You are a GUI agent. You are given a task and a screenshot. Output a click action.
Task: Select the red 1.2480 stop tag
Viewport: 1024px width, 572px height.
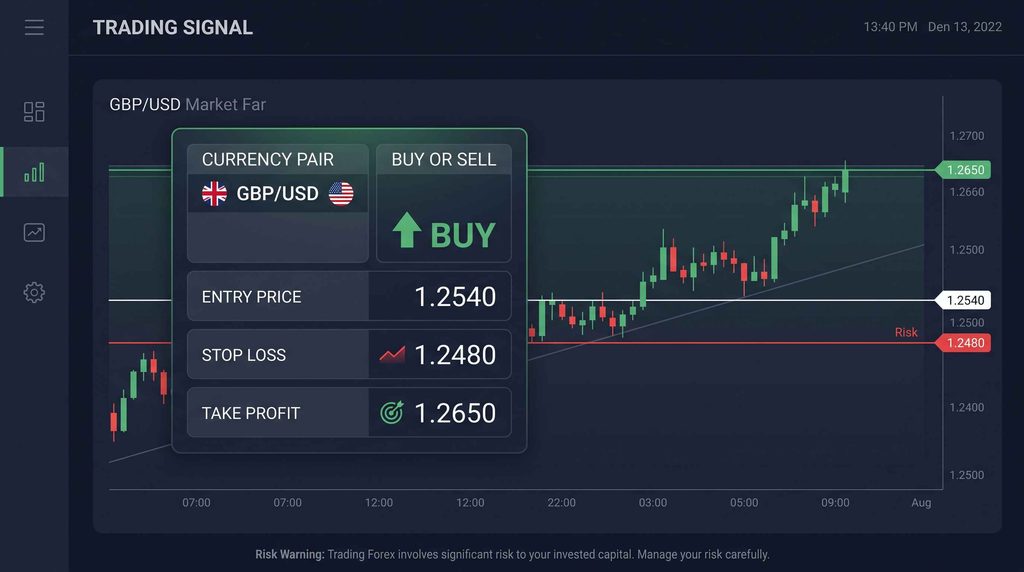click(963, 343)
